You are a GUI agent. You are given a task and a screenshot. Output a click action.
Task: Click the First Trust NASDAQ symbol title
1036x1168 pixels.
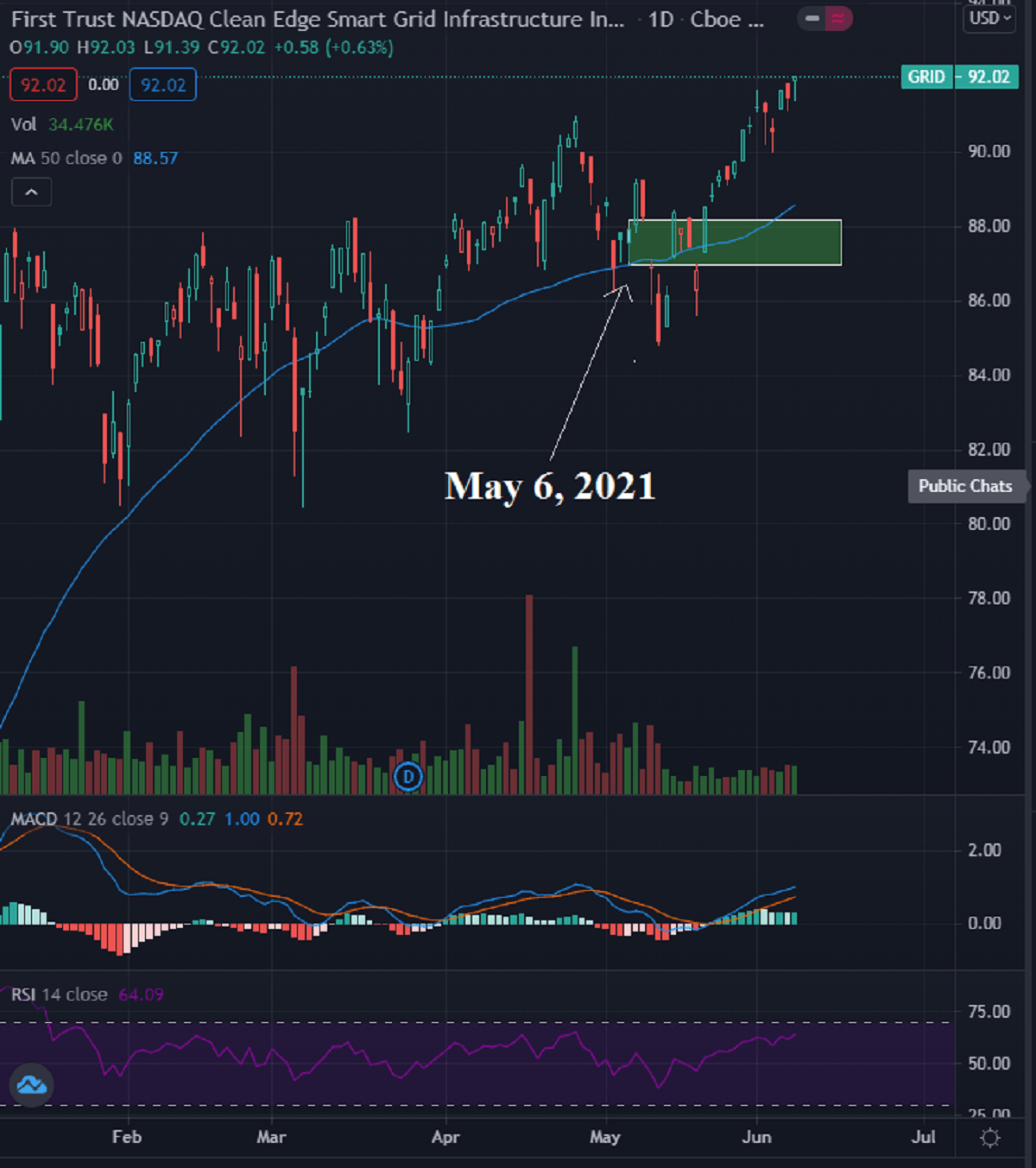(x=317, y=20)
